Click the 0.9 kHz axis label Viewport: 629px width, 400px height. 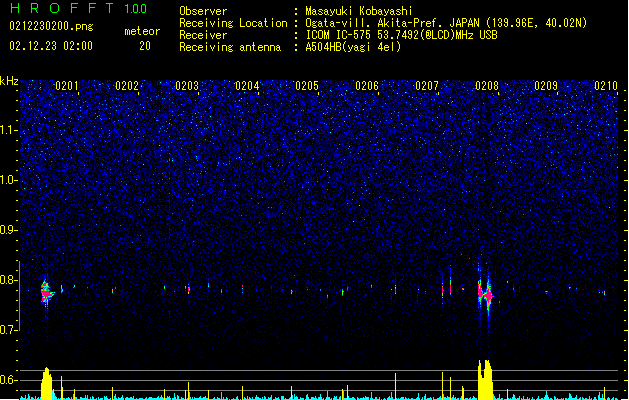pos(9,230)
